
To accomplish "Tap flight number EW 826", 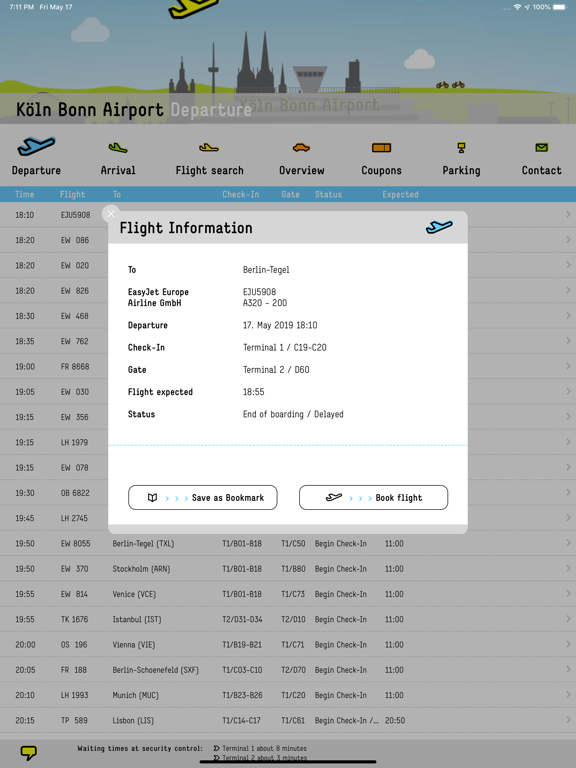I will [x=75, y=290].
